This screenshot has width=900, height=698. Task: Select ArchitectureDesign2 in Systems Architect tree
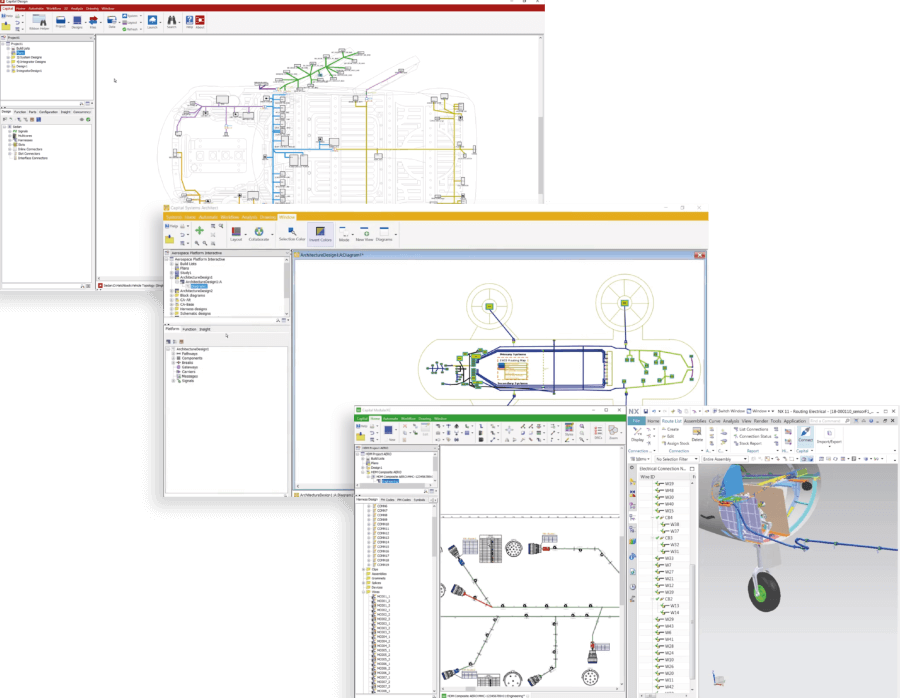[x=196, y=291]
